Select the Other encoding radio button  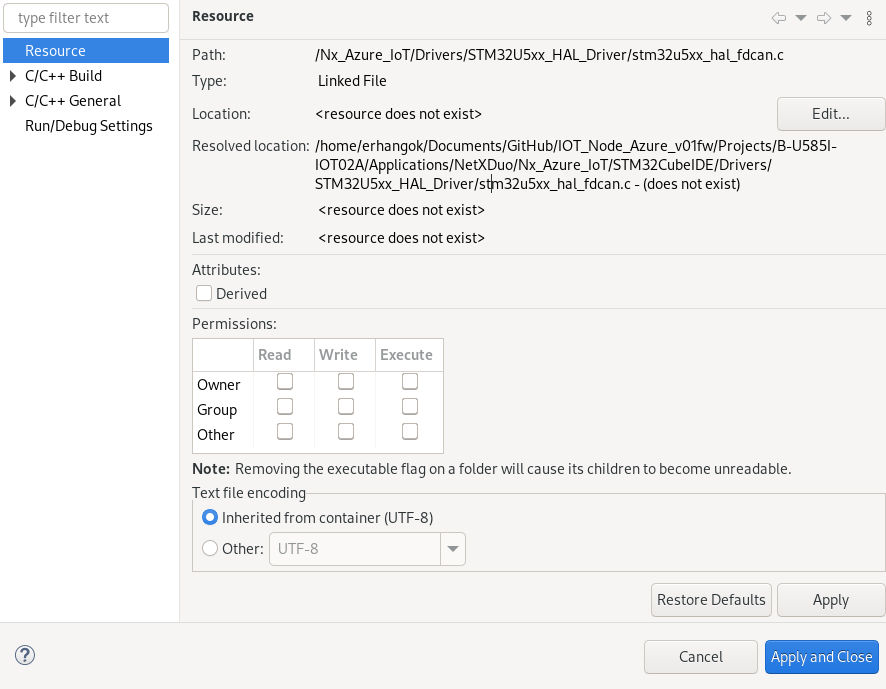[x=209, y=548]
